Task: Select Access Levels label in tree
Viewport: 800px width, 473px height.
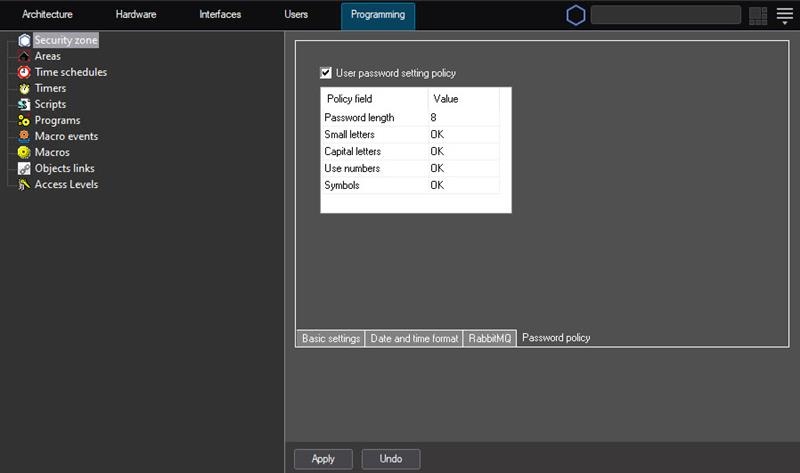Action: (66, 184)
